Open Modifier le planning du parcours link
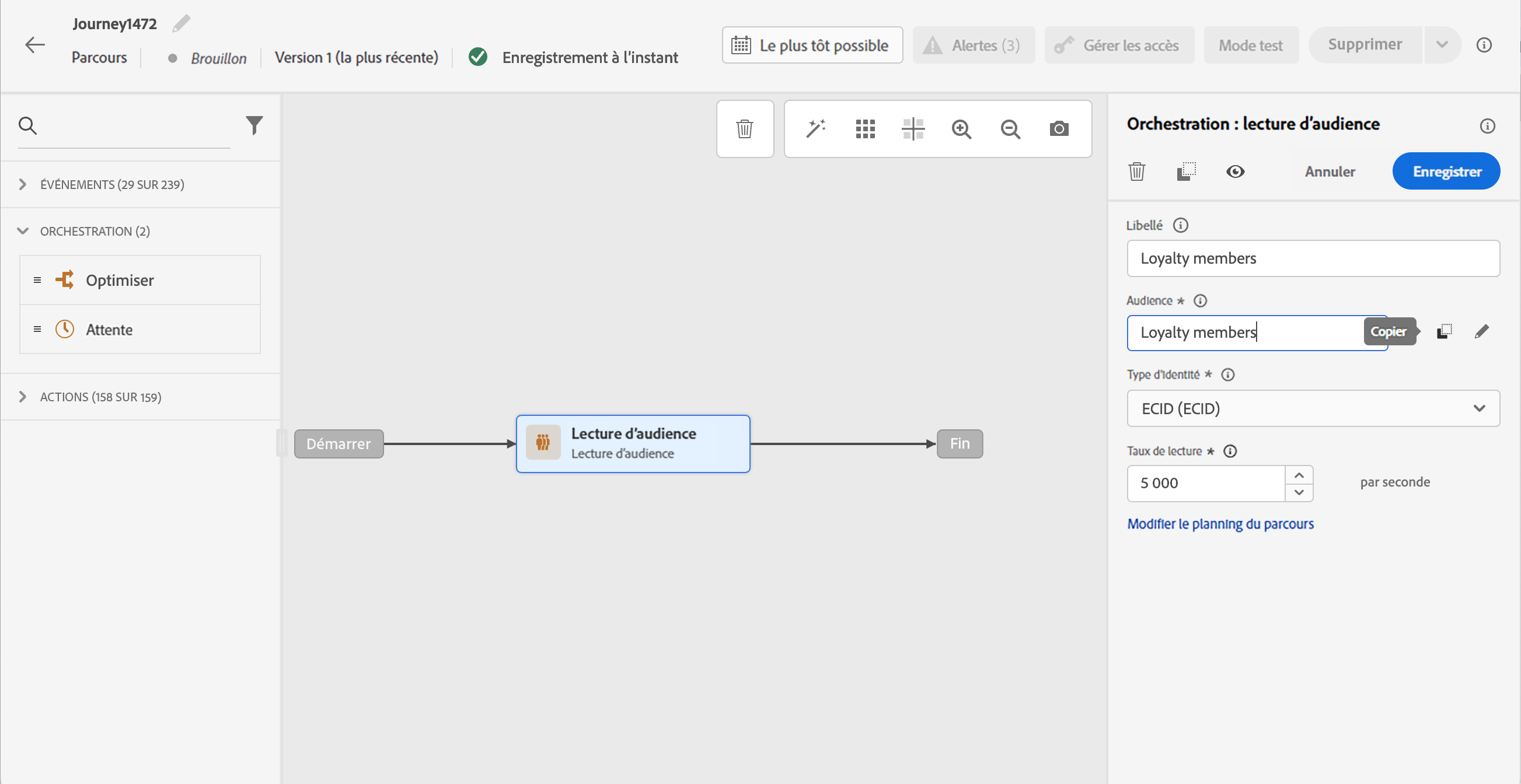 (1220, 524)
